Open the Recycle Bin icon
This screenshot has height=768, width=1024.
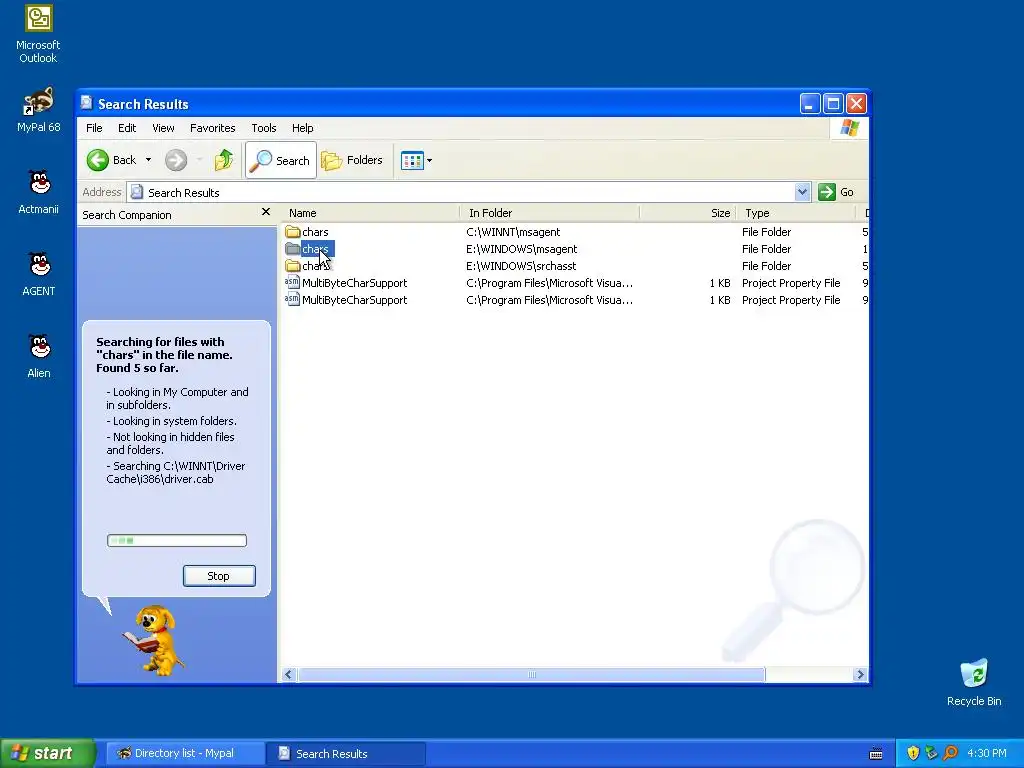click(974, 682)
